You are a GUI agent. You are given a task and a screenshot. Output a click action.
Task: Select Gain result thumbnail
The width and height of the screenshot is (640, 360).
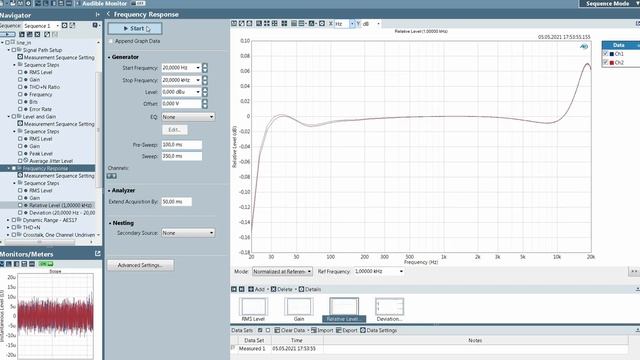coord(299,310)
